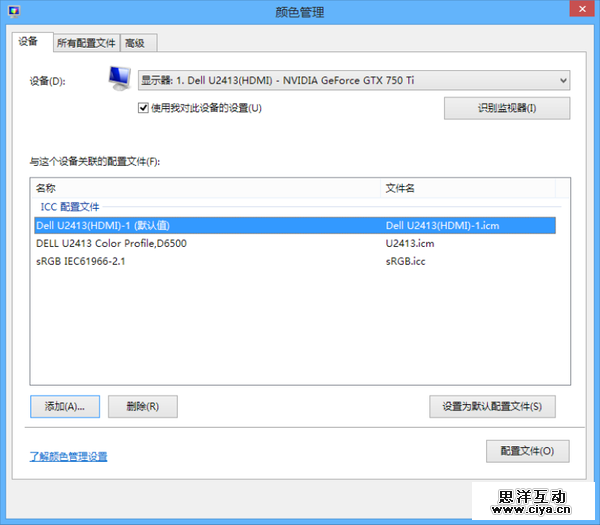Screen dimensions: 600x525
Task: Open the 配置文件(O) button menu
Action: (x=527, y=451)
